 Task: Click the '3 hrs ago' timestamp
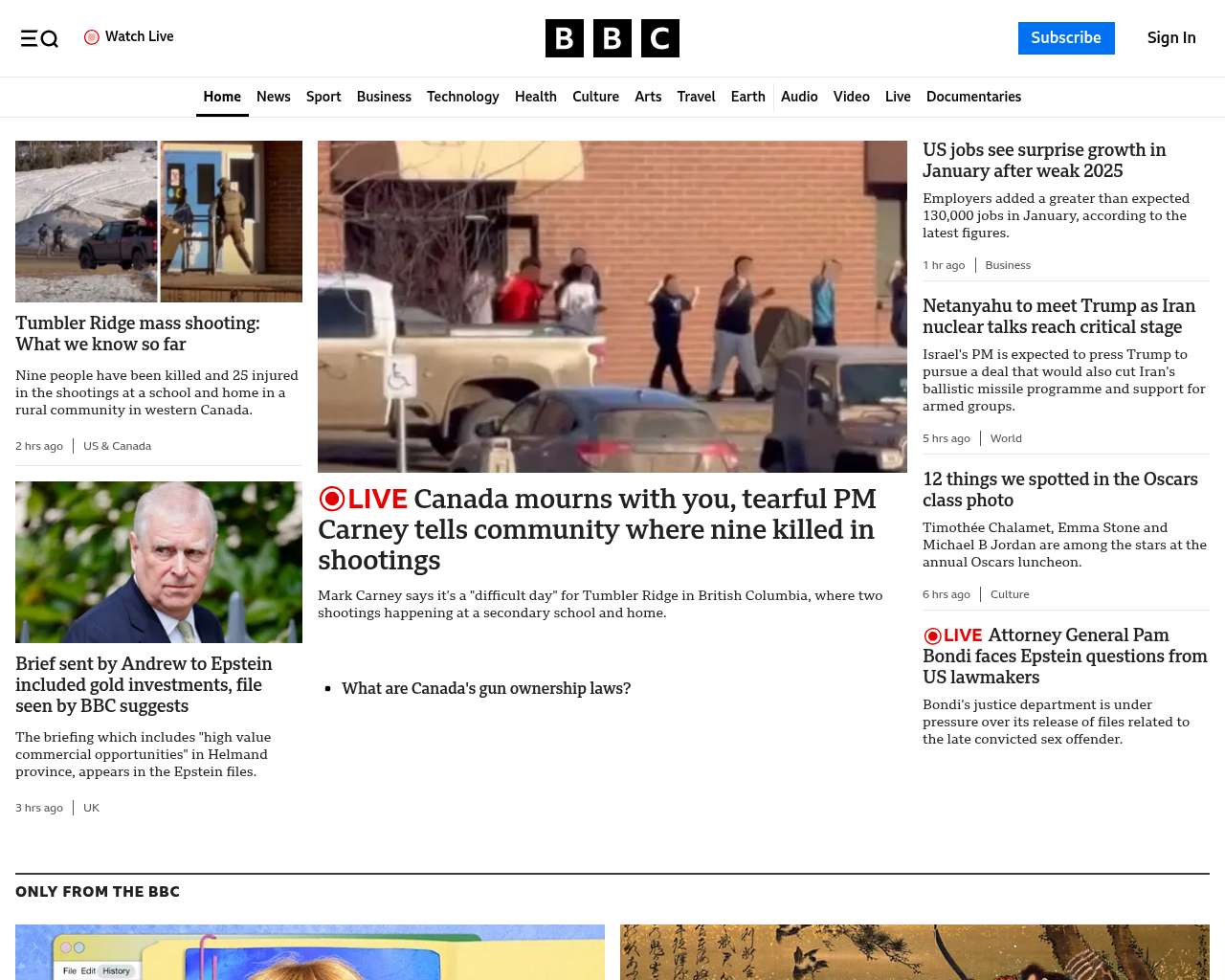click(39, 808)
